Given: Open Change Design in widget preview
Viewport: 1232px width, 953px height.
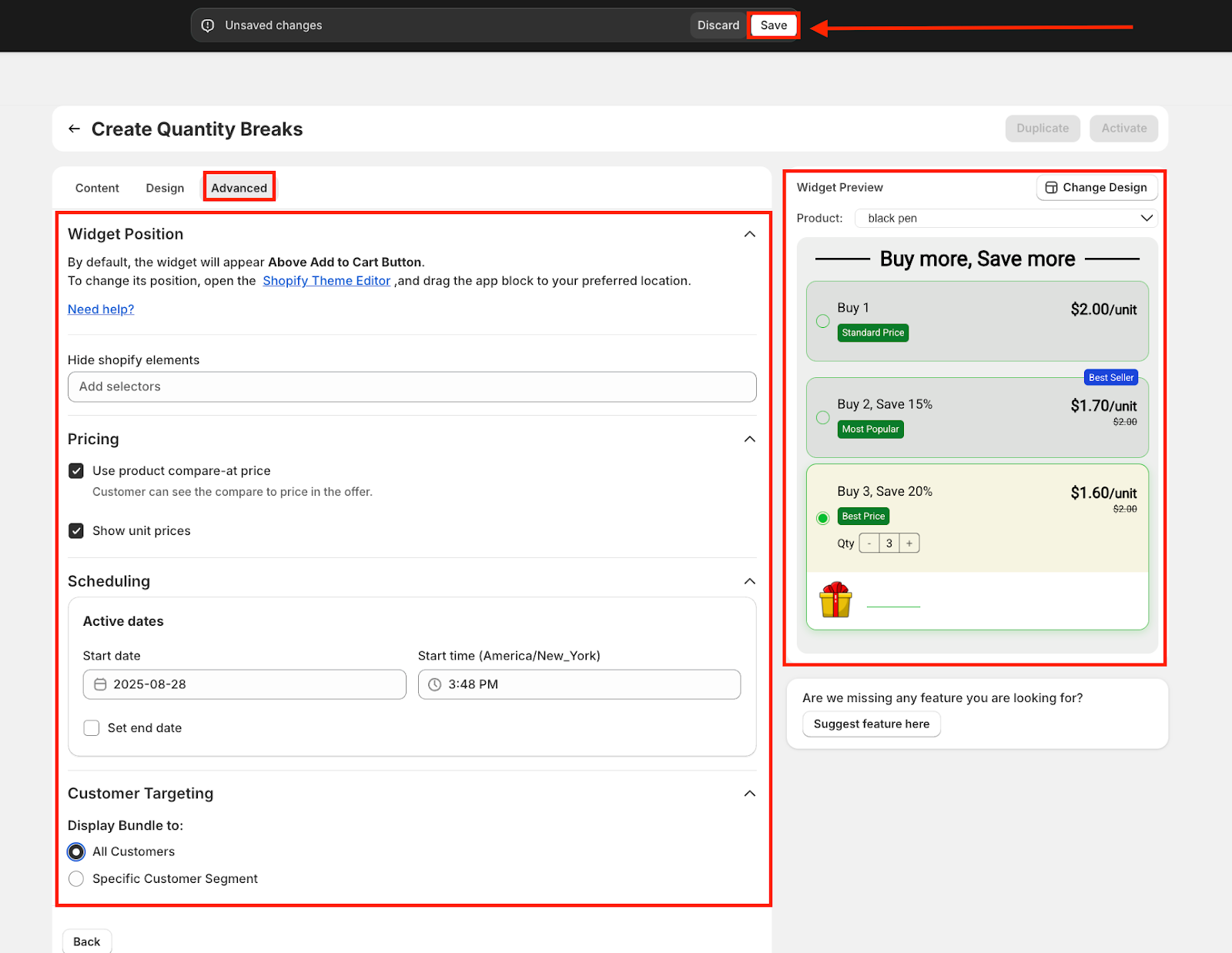Looking at the screenshot, I should click(1096, 187).
